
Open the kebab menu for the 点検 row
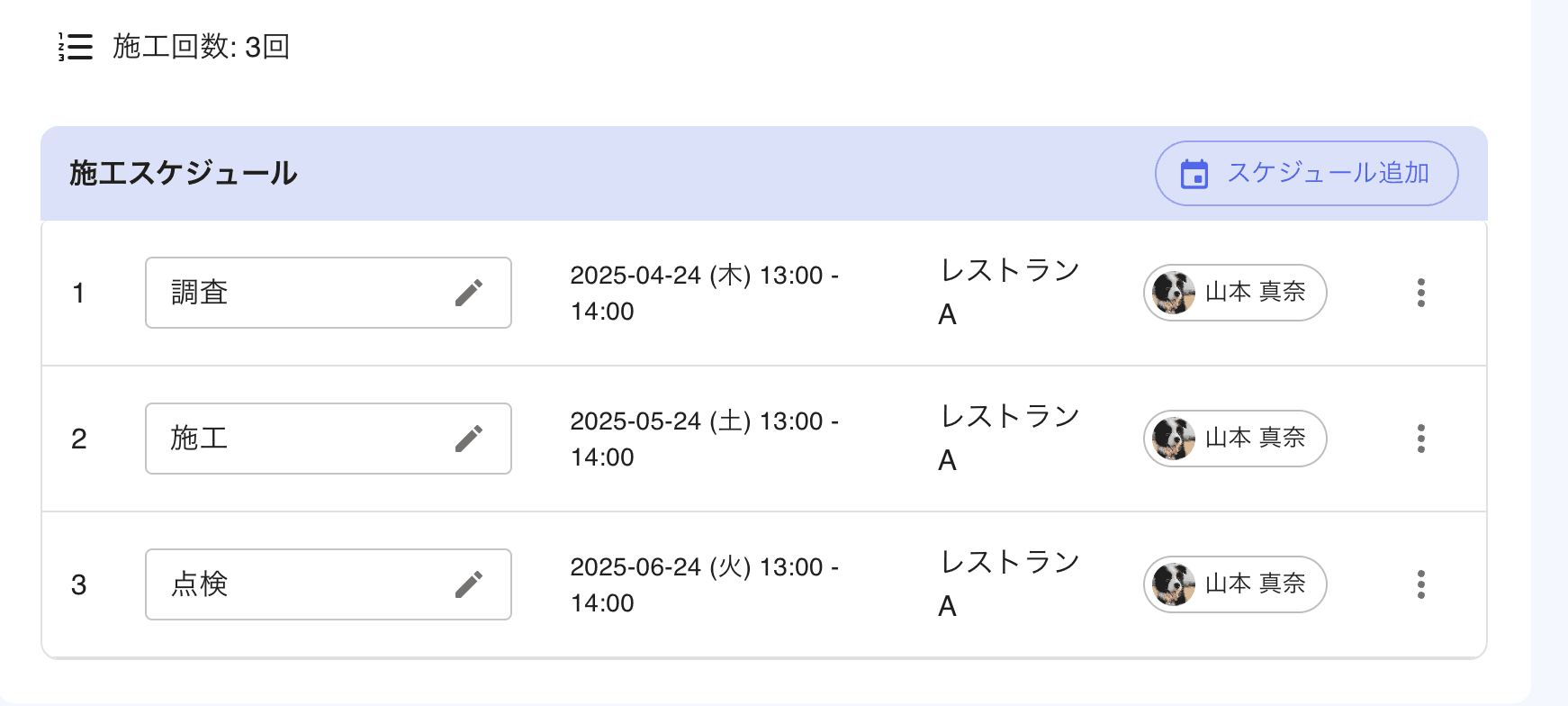[1421, 584]
